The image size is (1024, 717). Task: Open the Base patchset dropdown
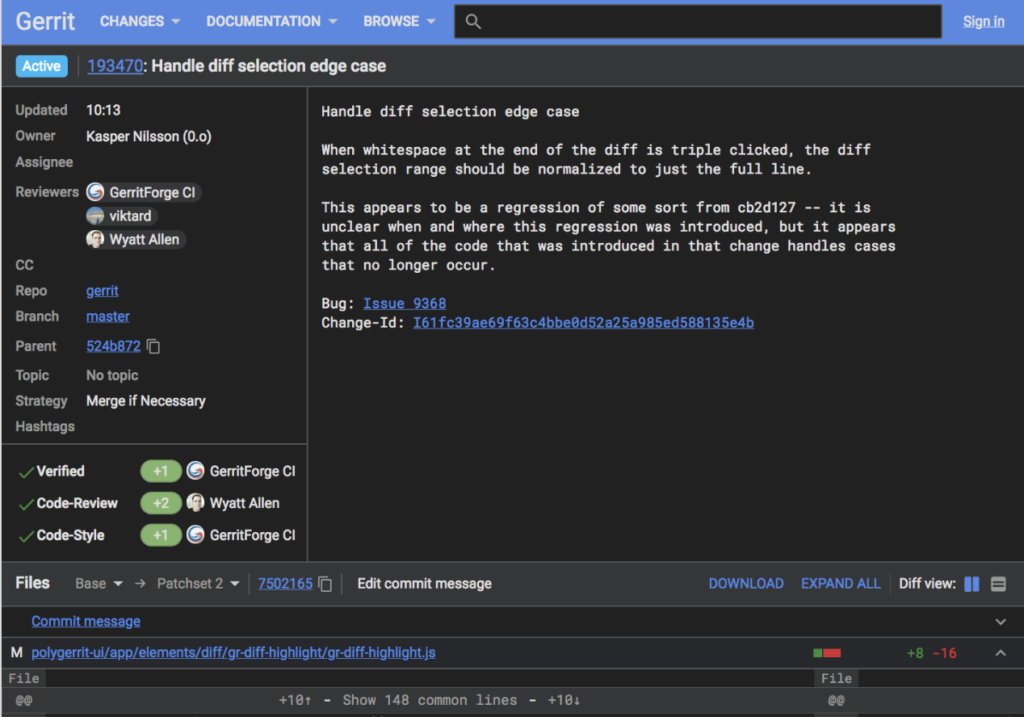click(x=99, y=584)
